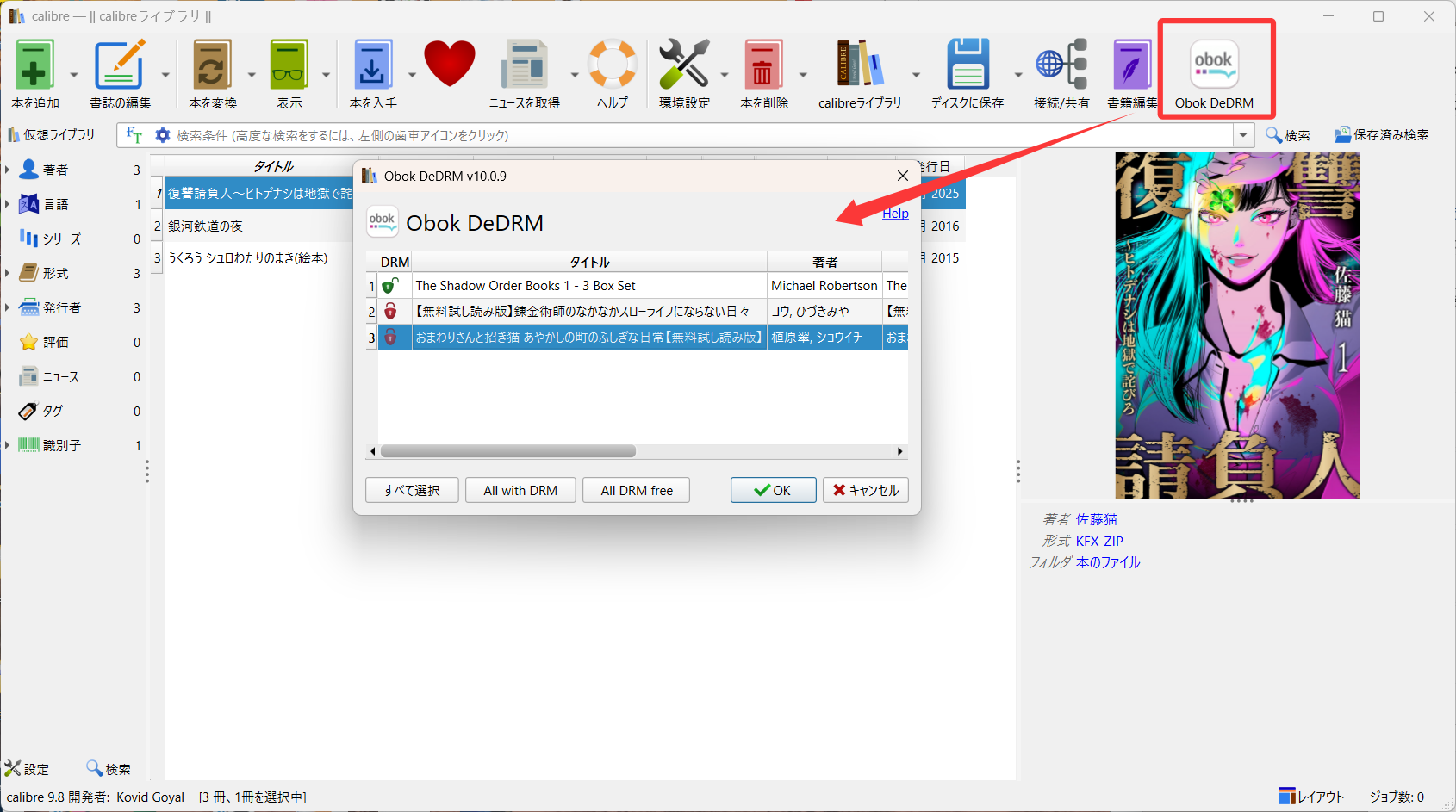Click the dialog's horizontal scrollbar thumb
The image size is (1456, 812).
pyautogui.click(x=508, y=451)
